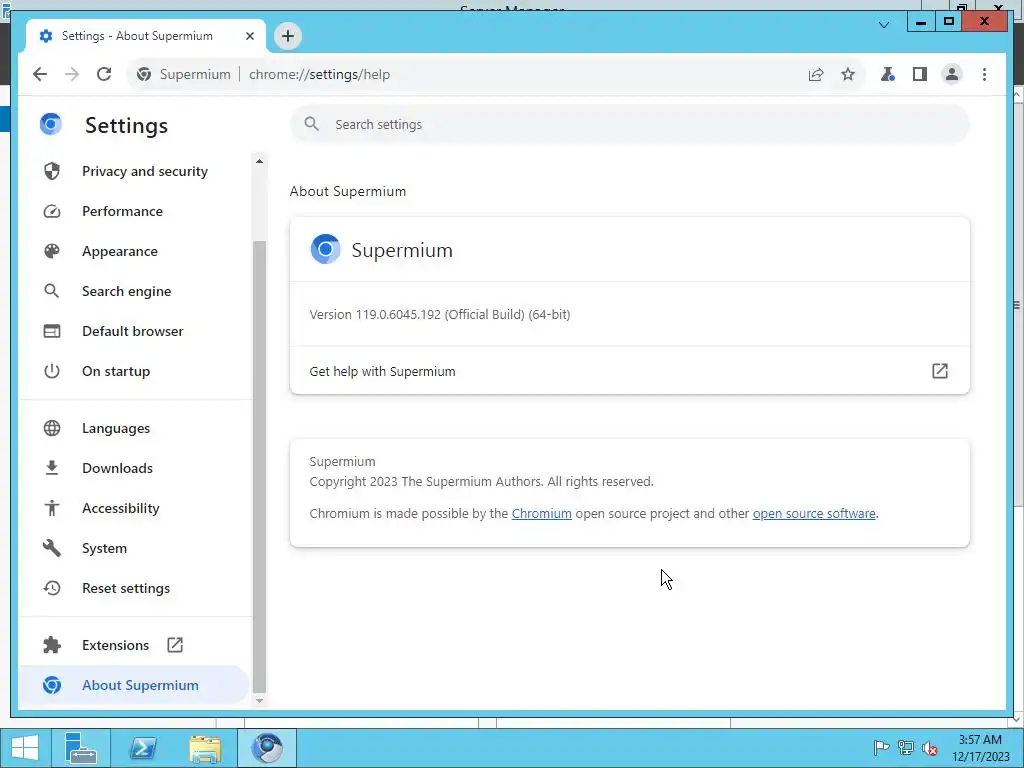
Task: Share this page via the share icon
Action: tap(816, 74)
